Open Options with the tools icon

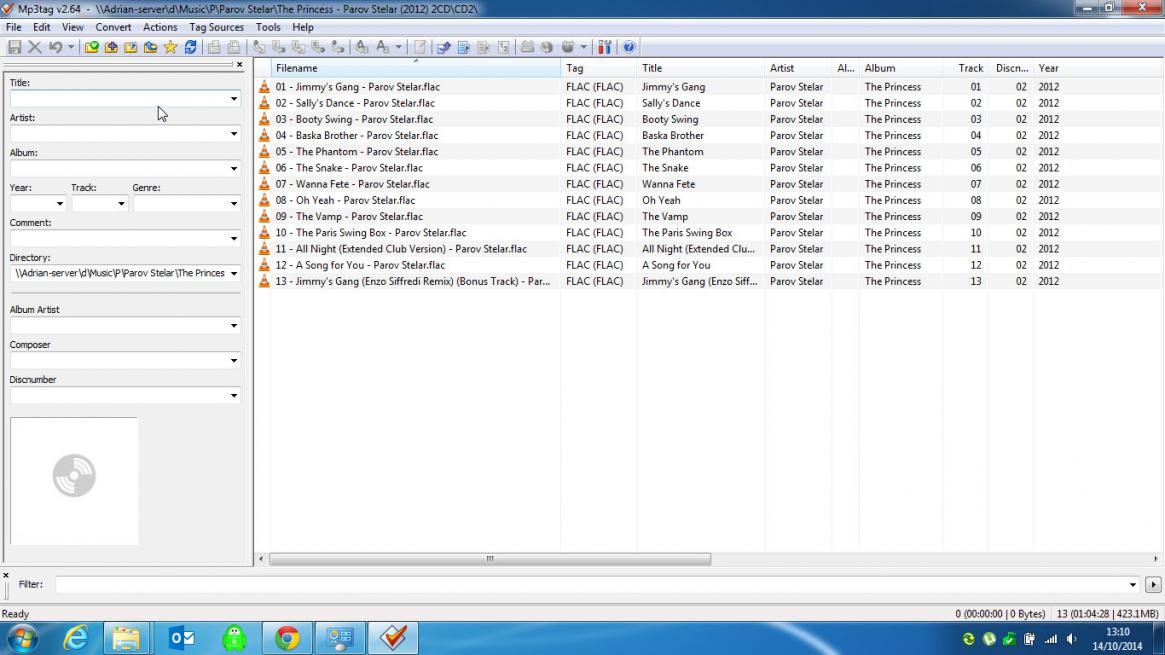pyautogui.click(x=604, y=47)
